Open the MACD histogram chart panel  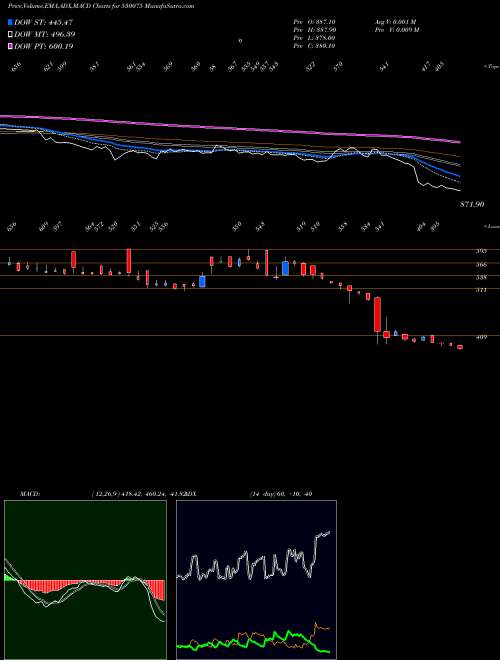tap(85, 580)
